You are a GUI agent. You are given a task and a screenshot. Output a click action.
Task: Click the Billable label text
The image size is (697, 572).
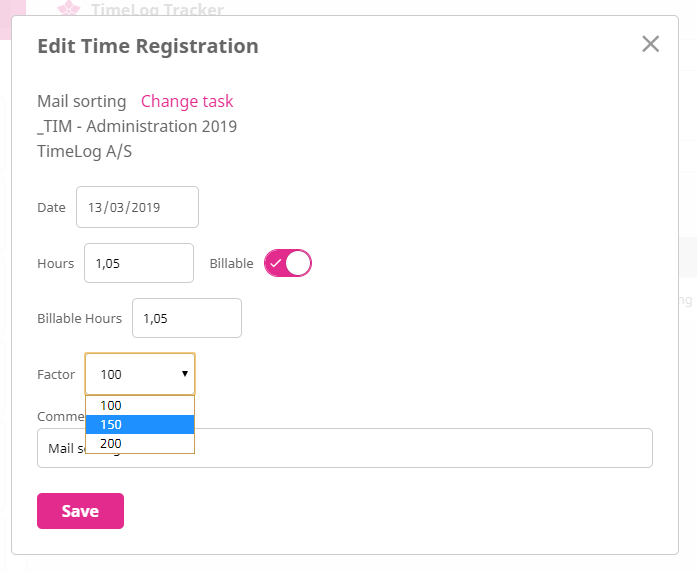[x=231, y=263]
